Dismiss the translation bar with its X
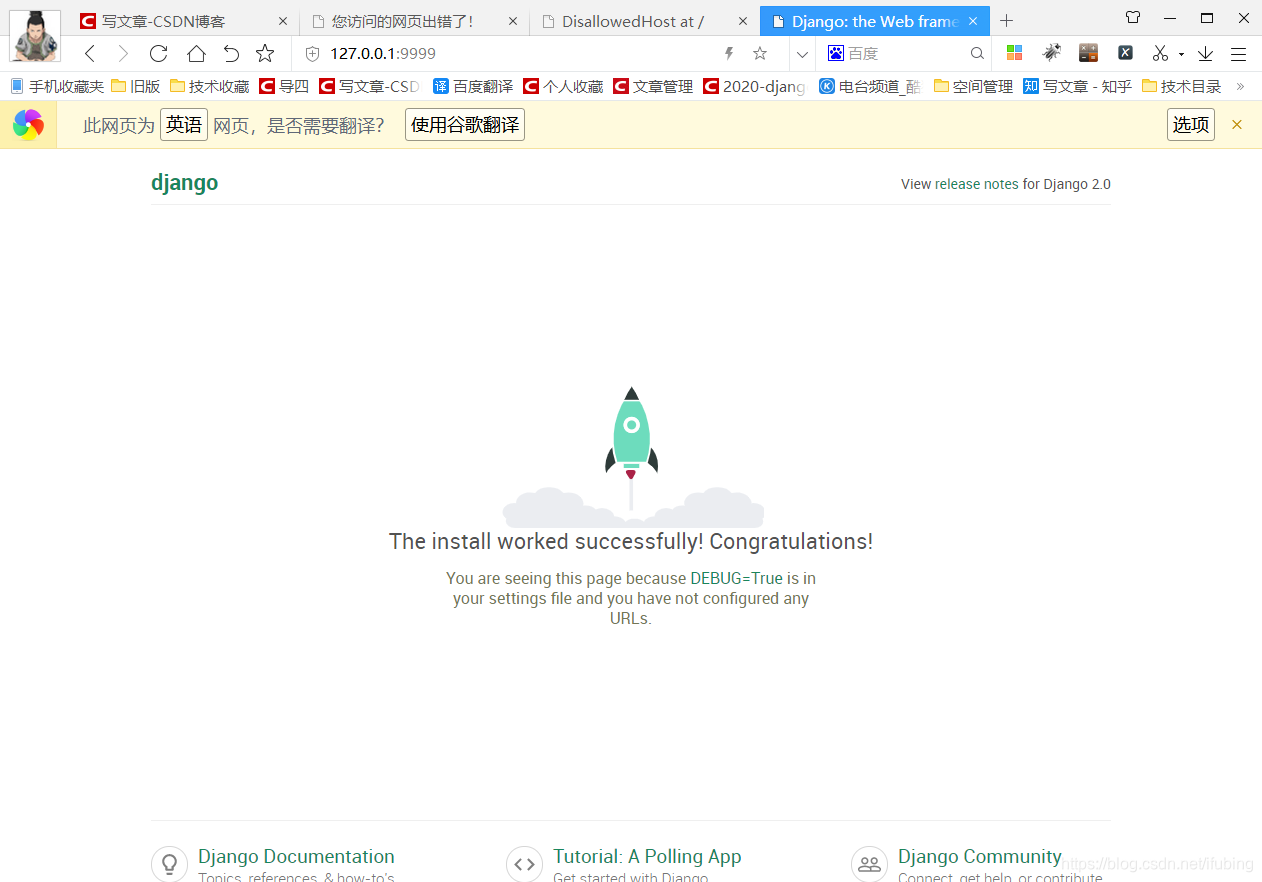This screenshot has height=882, width=1262. [1237, 125]
